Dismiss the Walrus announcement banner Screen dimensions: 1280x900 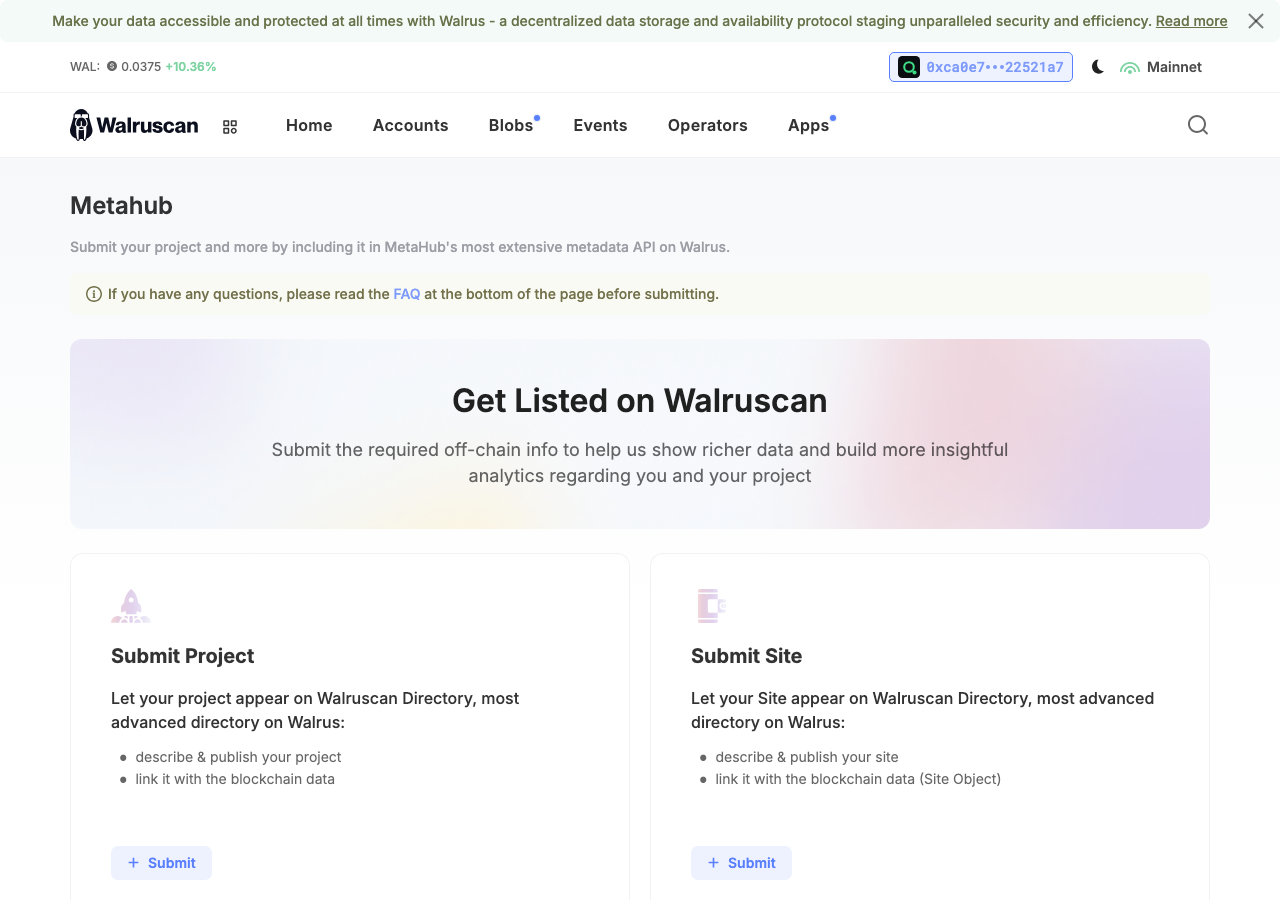1256,21
